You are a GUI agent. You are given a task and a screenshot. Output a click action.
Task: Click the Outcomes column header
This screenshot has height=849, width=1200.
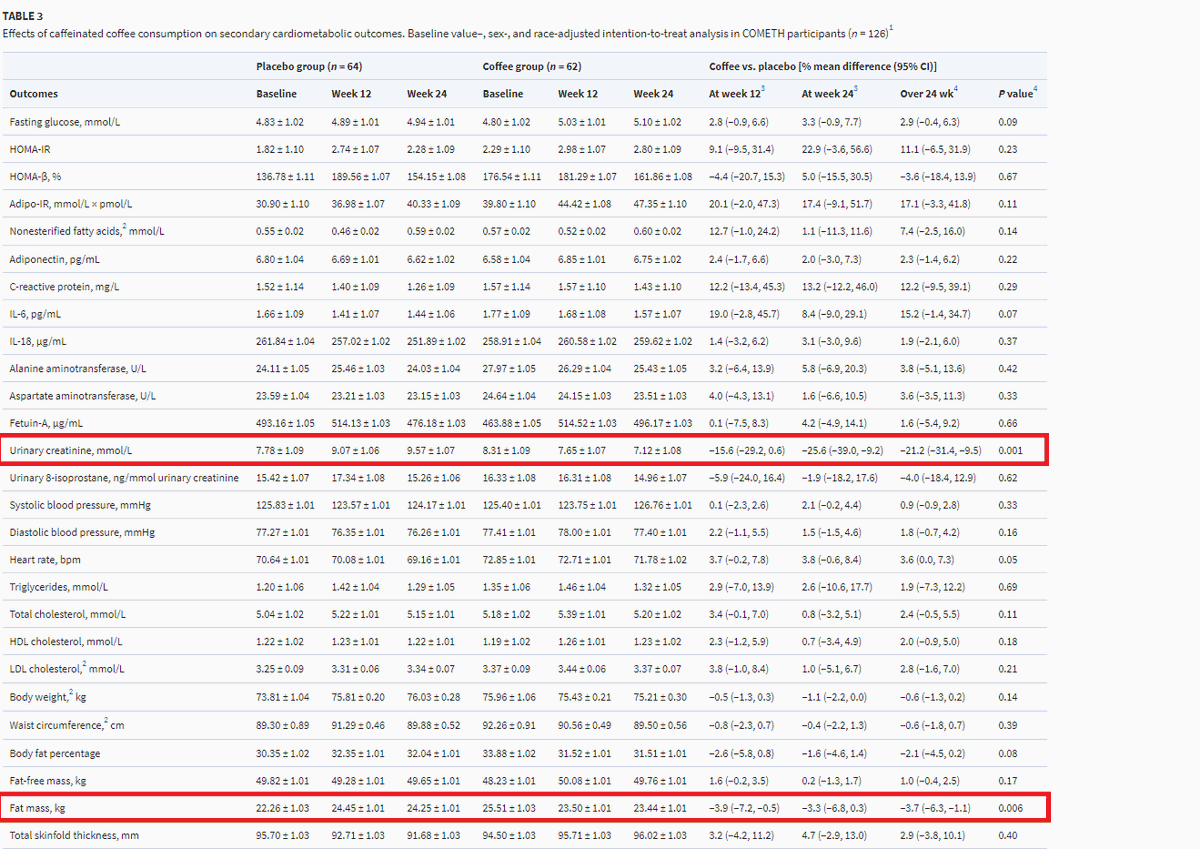[34, 94]
